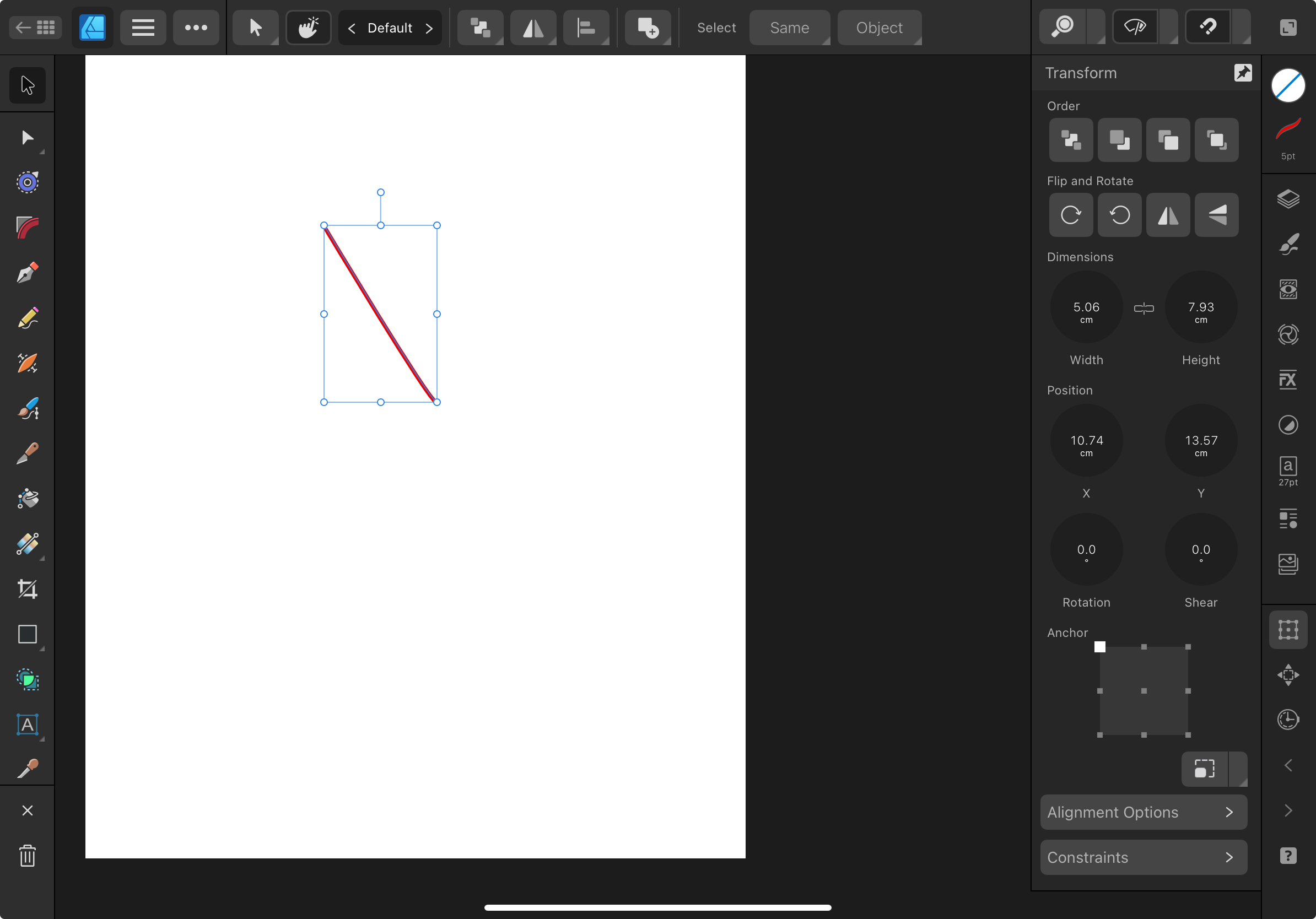The width and height of the screenshot is (1316, 919).
Task: Select the Crop tool
Action: [x=27, y=590]
